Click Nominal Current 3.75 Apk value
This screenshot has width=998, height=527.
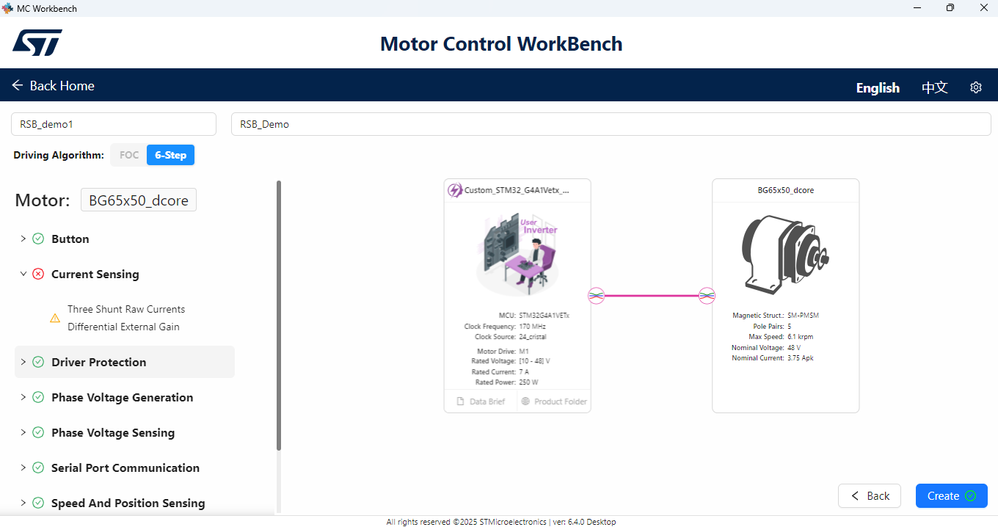tap(800, 358)
